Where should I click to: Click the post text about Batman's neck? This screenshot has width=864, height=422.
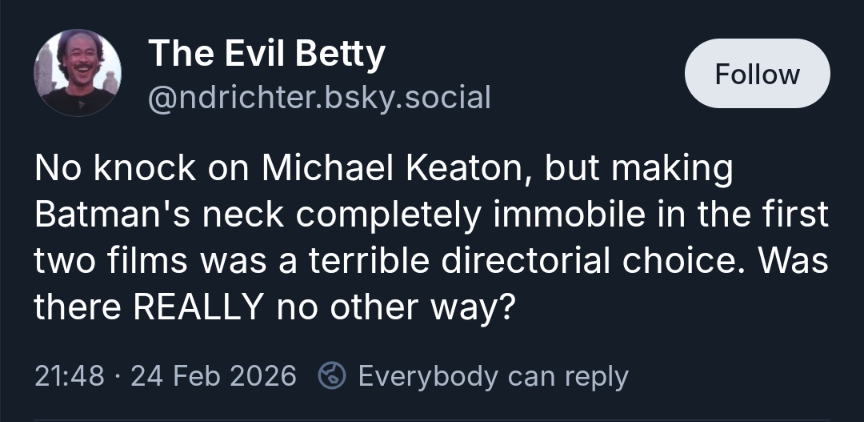pyautogui.click(x=430, y=238)
